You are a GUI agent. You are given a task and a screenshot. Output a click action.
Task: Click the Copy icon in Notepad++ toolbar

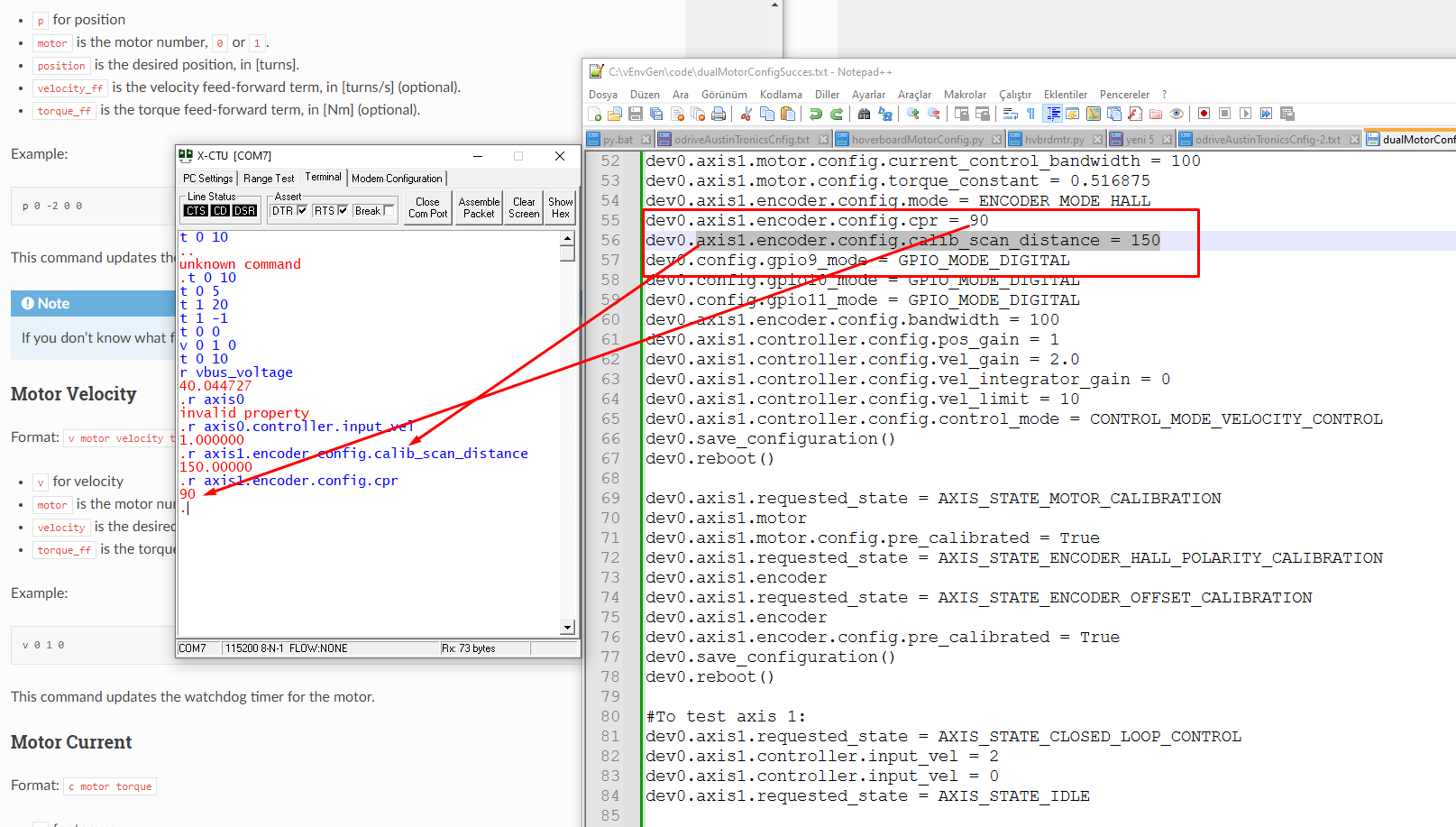pyautogui.click(x=766, y=114)
